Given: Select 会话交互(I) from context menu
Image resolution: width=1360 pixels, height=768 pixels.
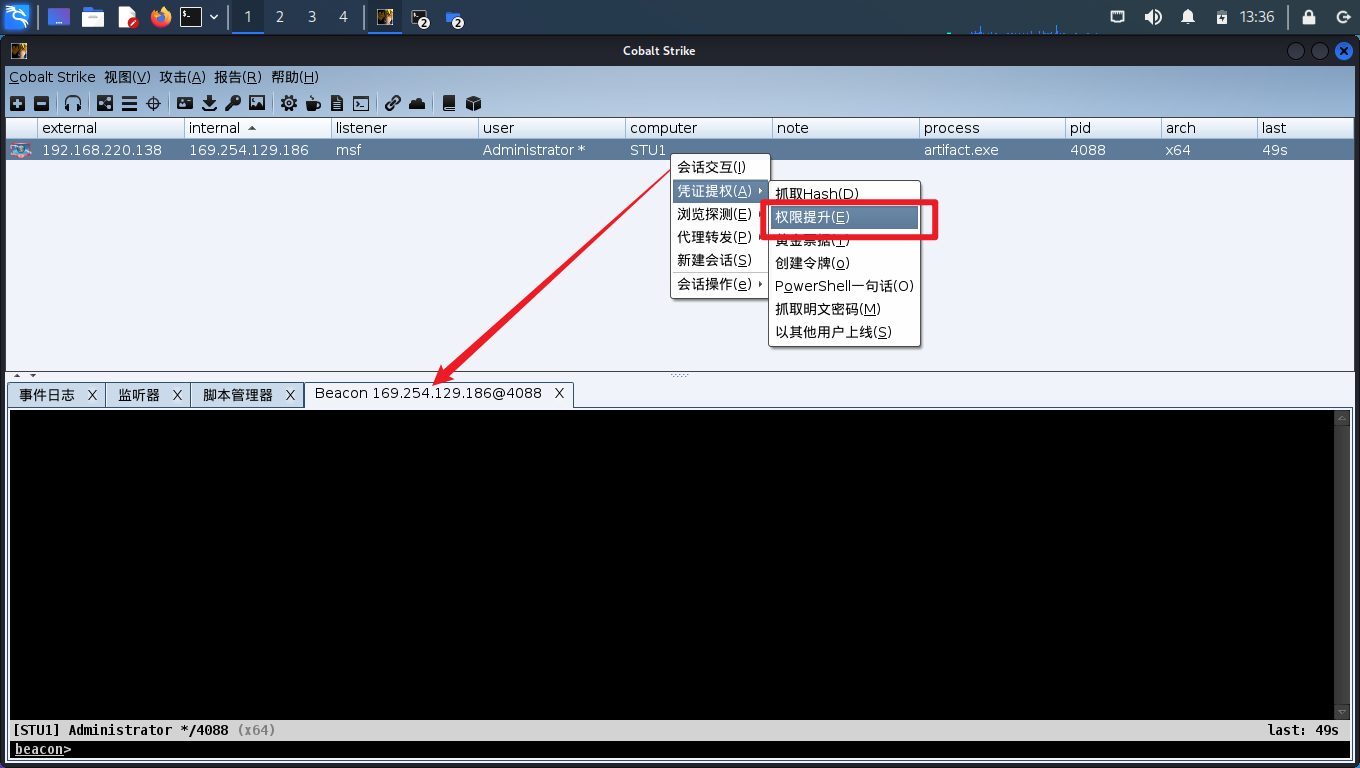Looking at the screenshot, I should [x=720, y=167].
